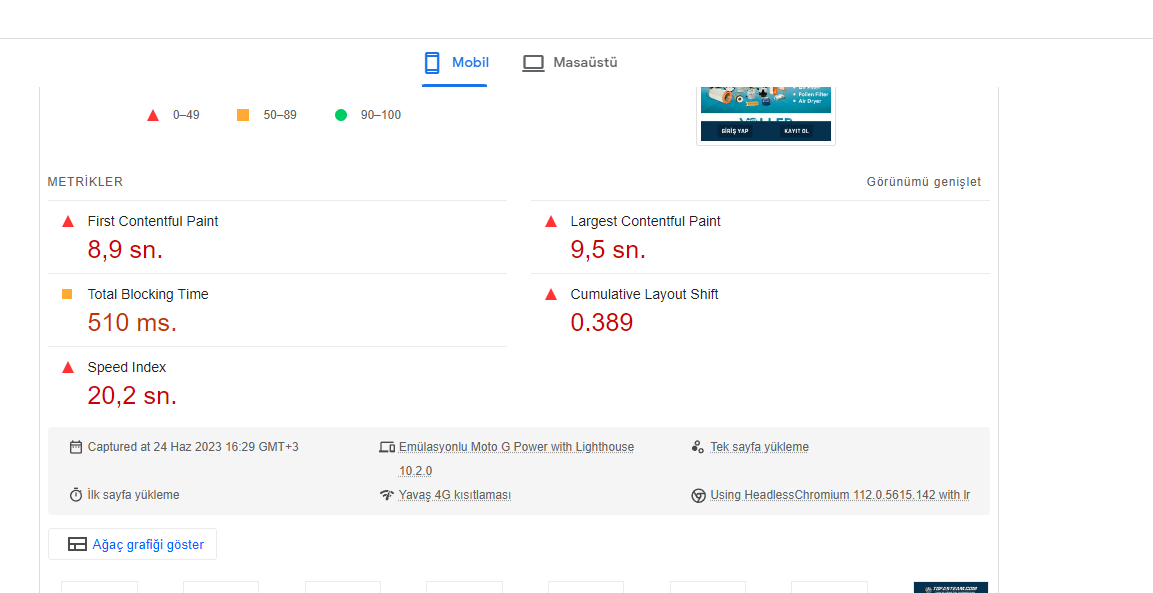This screenshot has height=593, width=1153.
Task: Click the page screenshot thumbnail
Action: tap(765, 115)
